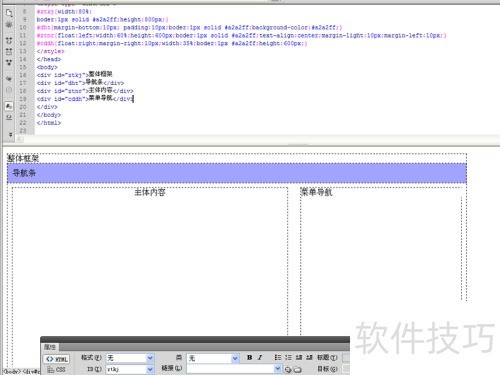Click the Title (标题) input field
This screenshot has height=375, width=500.
(x=346, y=358)
